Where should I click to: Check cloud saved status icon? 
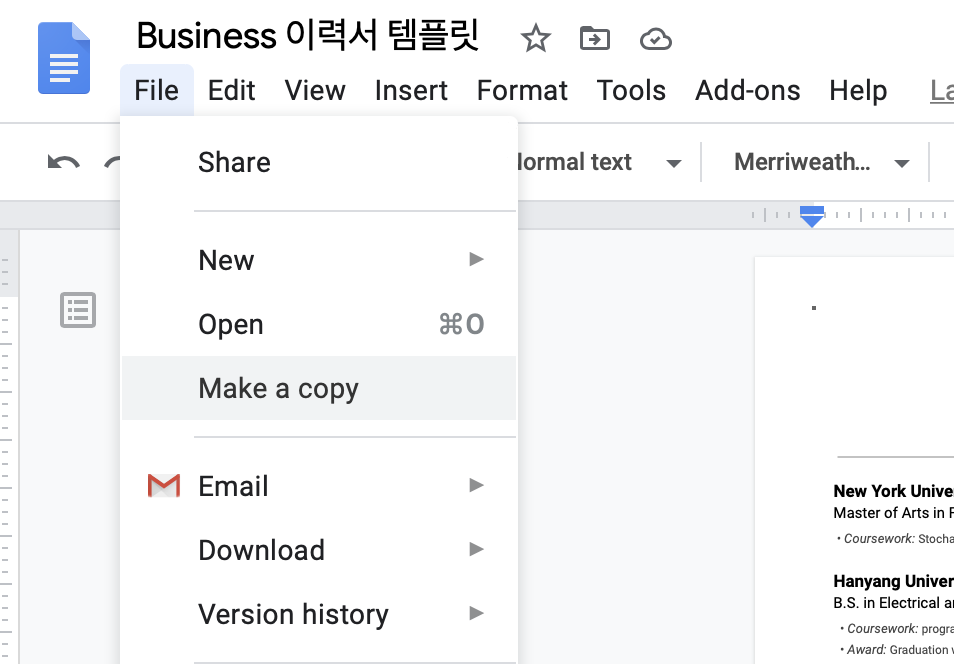656,40
